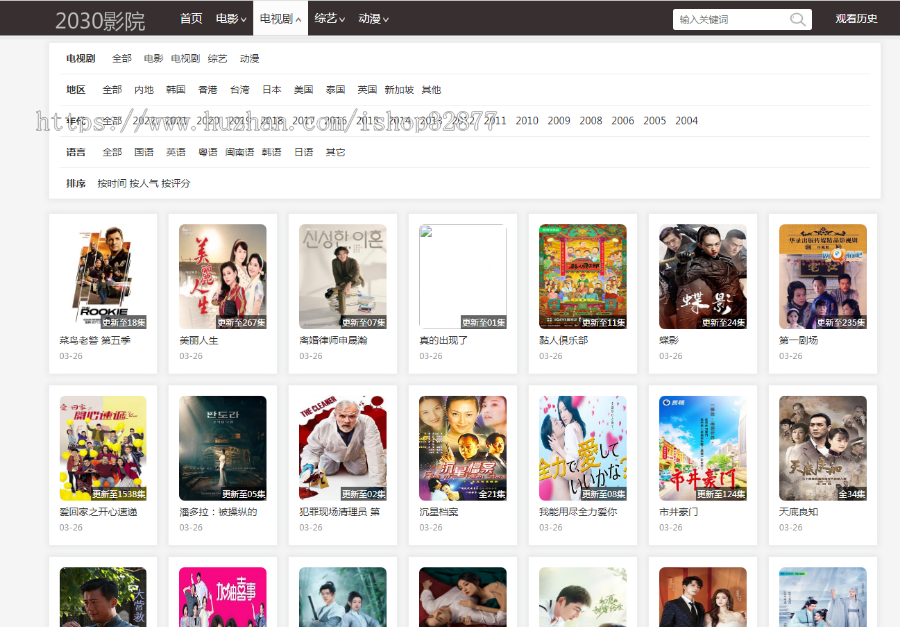Open The Cleaner 犯罪现场清理员 poster
This screenshot has height=627, width=900.
(x=343, y=448)
